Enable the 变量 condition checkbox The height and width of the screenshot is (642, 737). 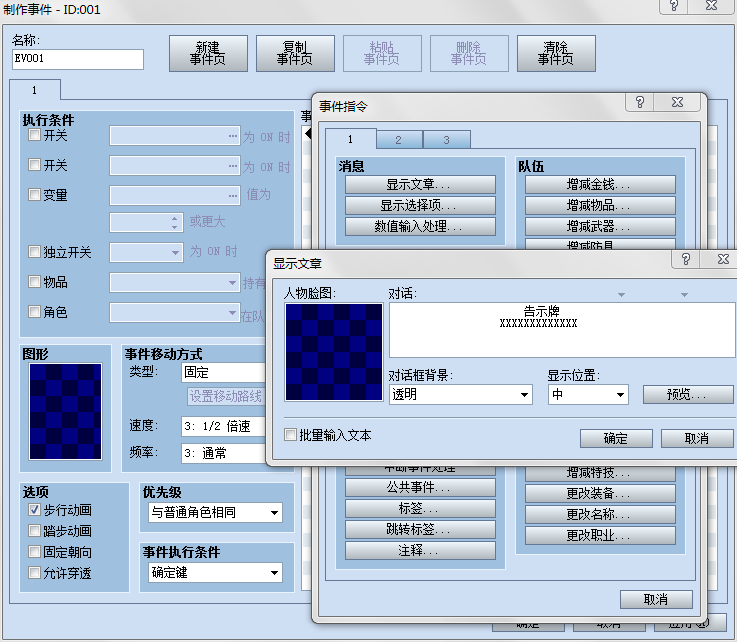34,195
